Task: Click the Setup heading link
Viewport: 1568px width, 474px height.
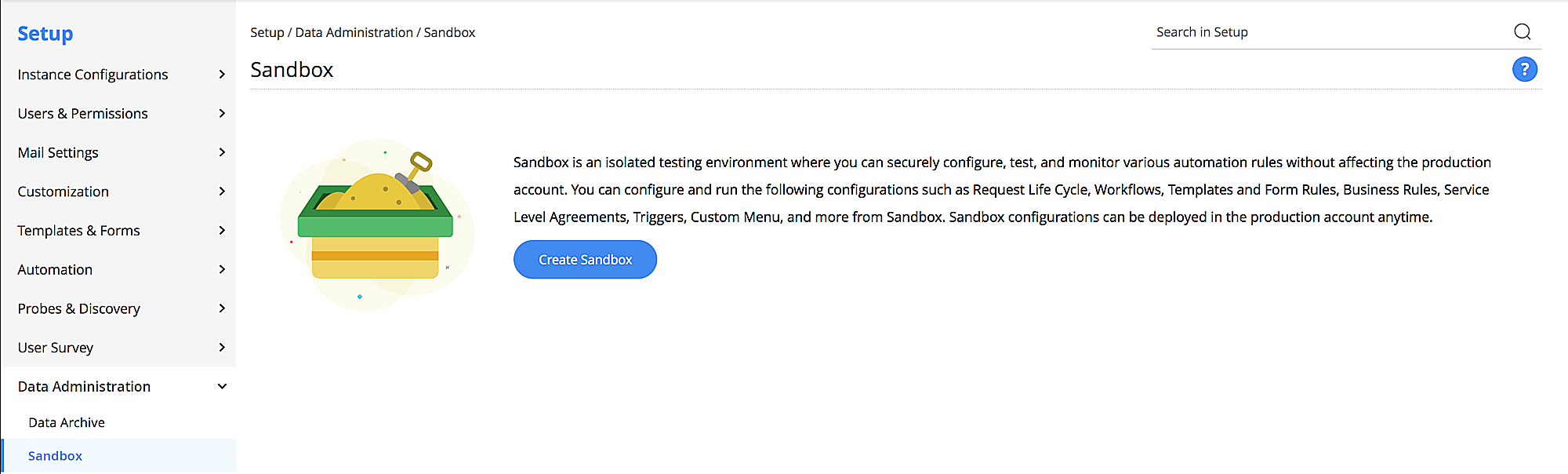Action: pos(45,34)
